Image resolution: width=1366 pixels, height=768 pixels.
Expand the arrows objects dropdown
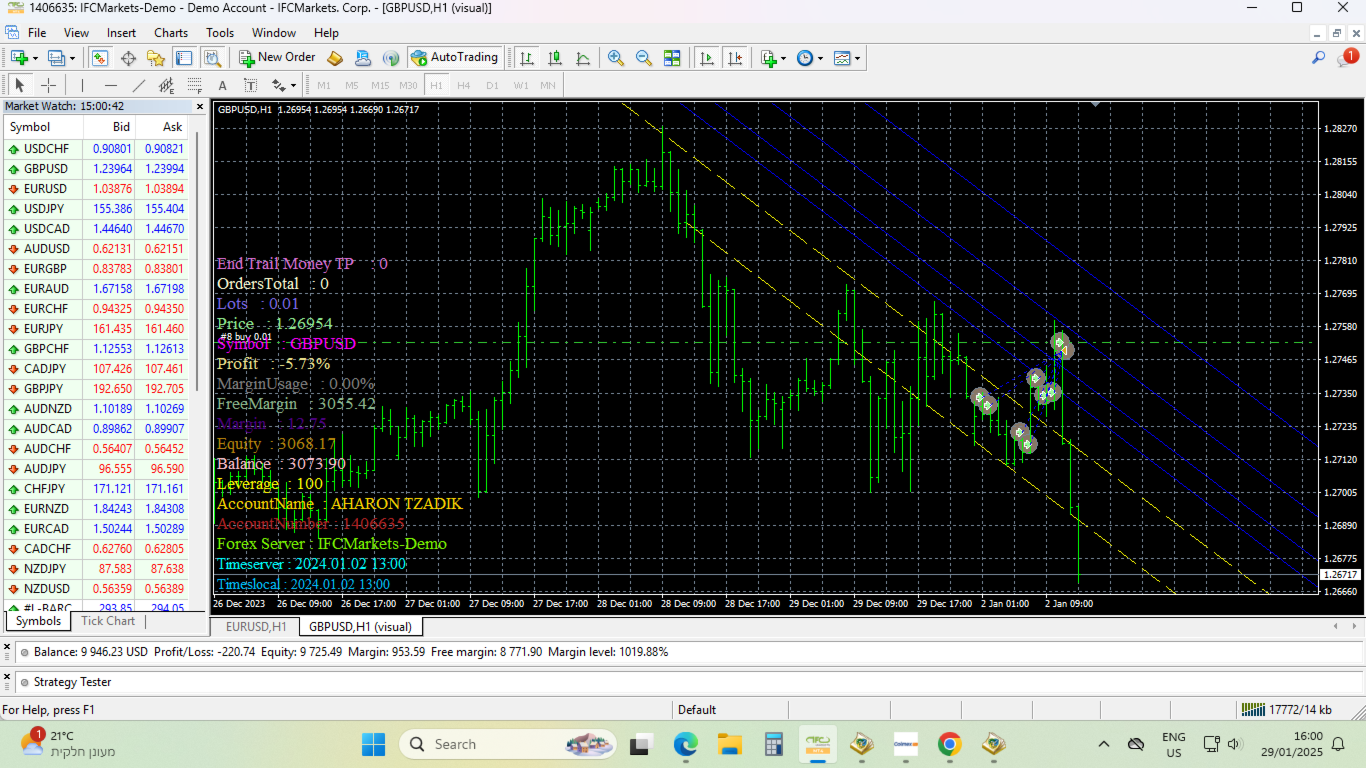pos(292,85)
